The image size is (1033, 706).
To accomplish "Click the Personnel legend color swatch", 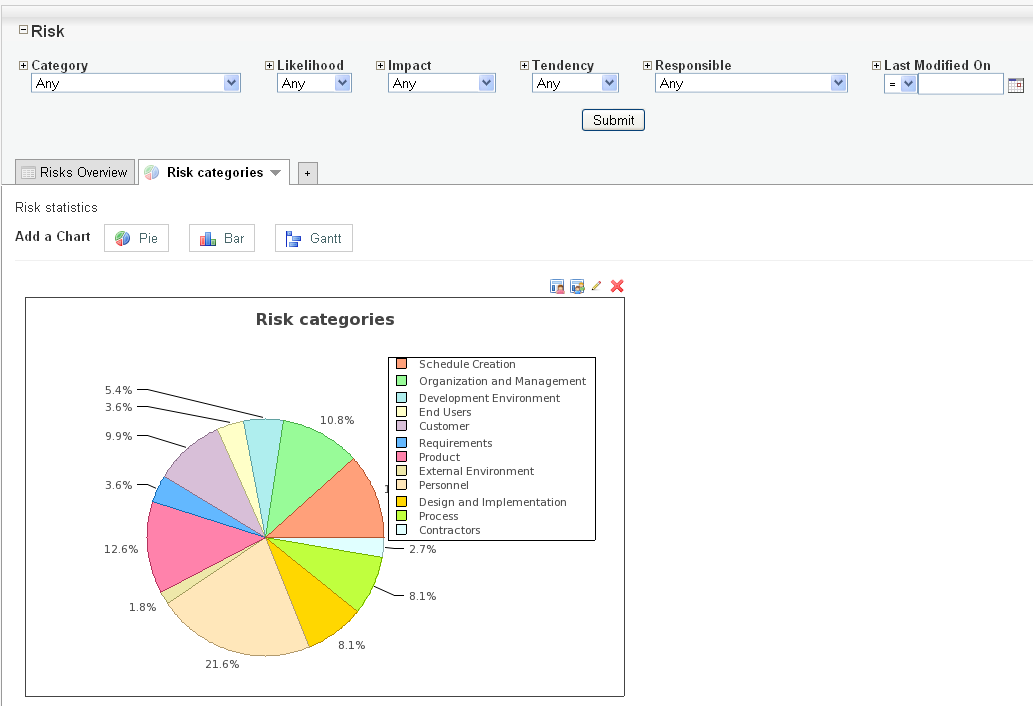I will click(x=401, y=485).
